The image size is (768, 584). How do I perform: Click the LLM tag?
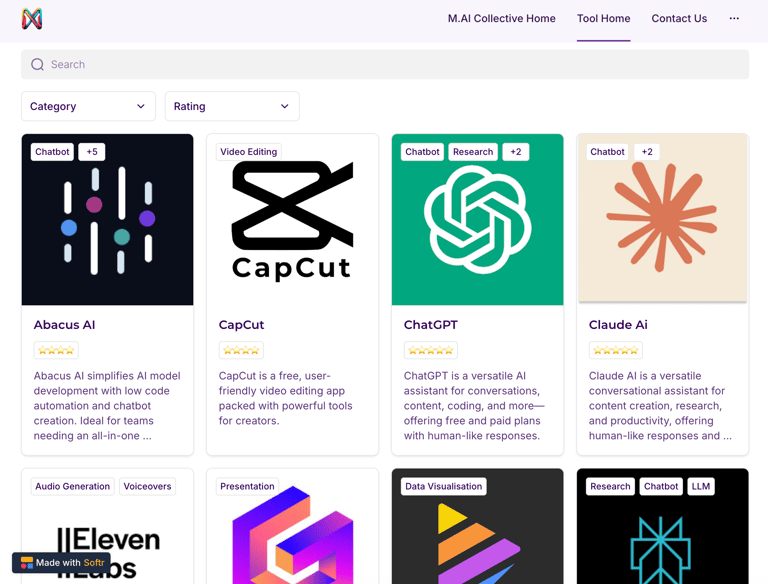tap(701, 487)
